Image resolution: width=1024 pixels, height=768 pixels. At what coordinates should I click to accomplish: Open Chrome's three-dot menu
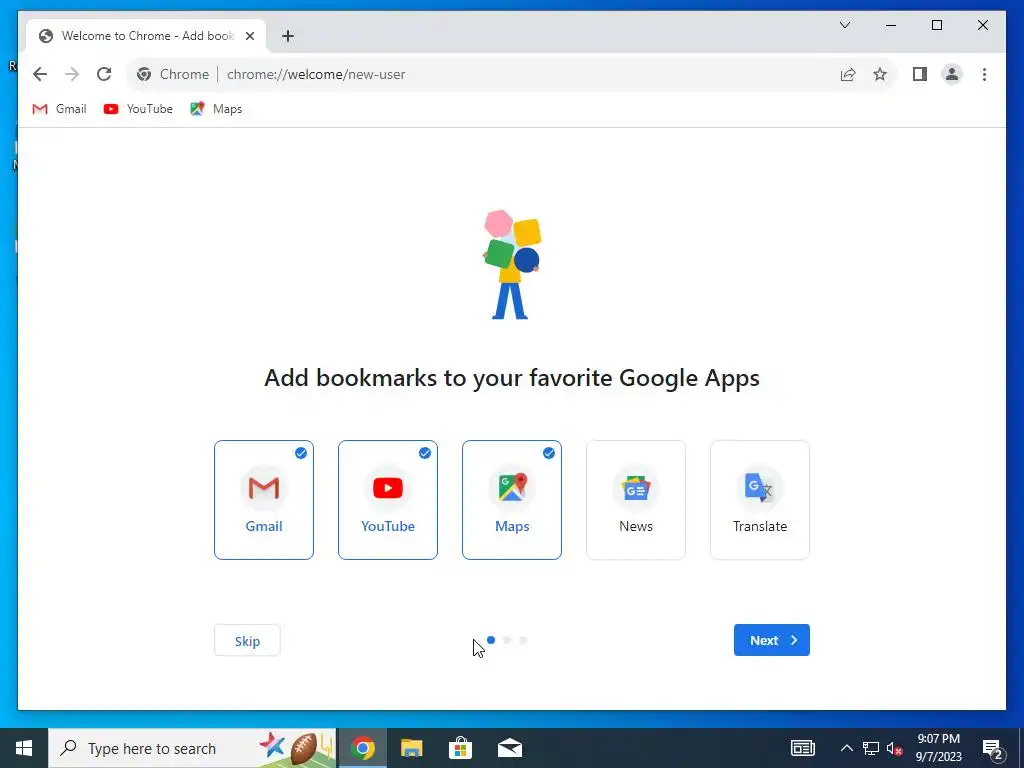click(x=984, y=74)
